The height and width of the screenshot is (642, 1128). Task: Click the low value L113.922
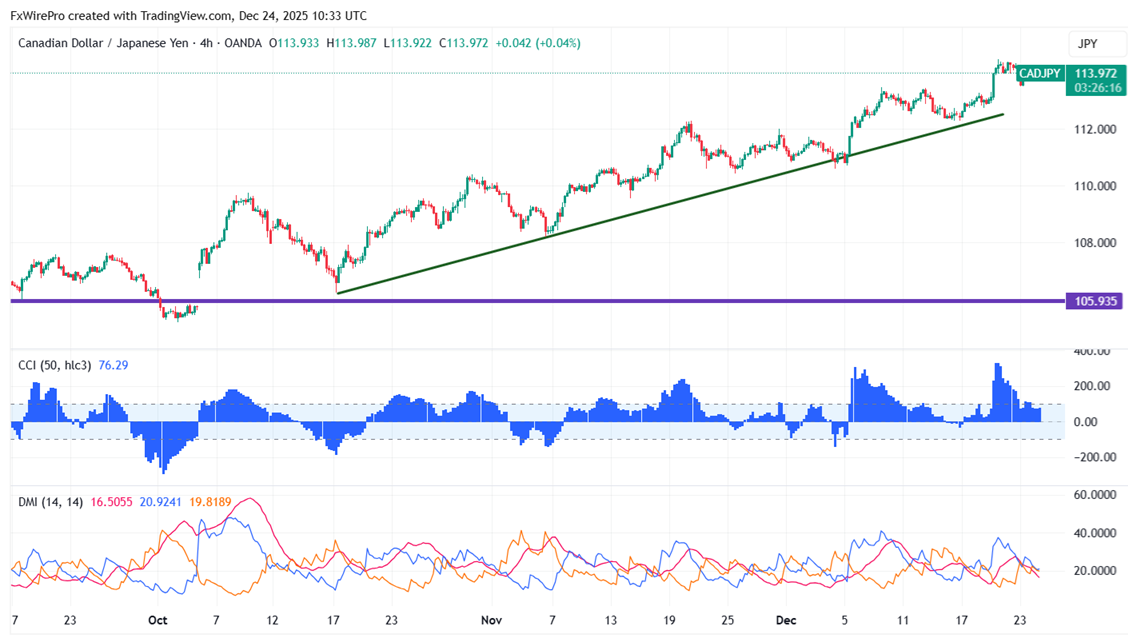tap(407, 43)
